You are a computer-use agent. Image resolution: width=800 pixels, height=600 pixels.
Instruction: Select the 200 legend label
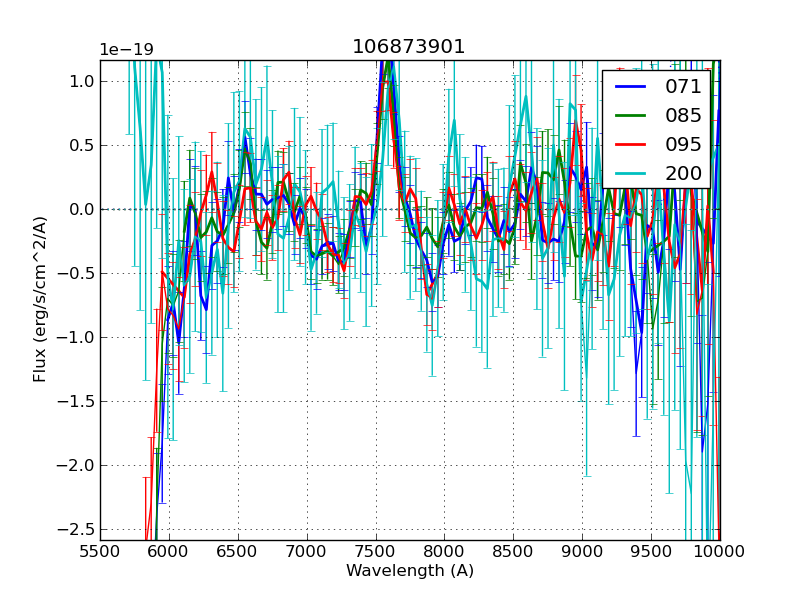point(683,173)
